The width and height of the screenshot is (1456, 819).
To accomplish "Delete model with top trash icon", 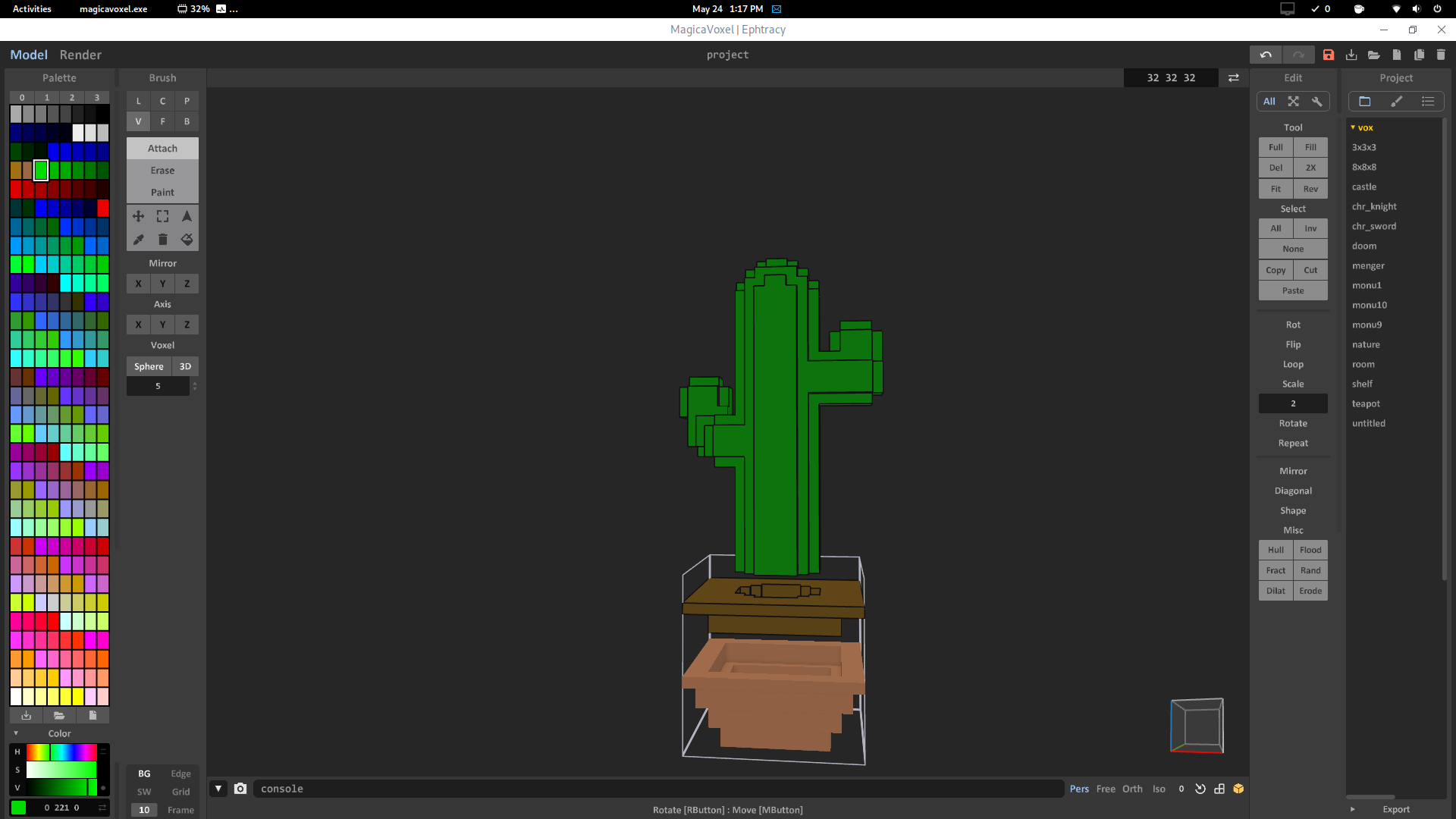I will (1441, 55).
